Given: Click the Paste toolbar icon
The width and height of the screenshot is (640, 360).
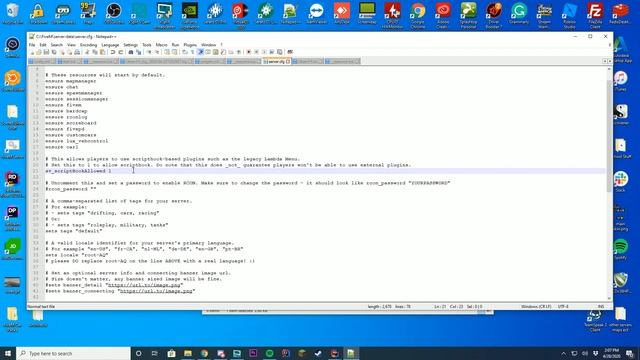Looking at the screenshot, I should [102, 52].
